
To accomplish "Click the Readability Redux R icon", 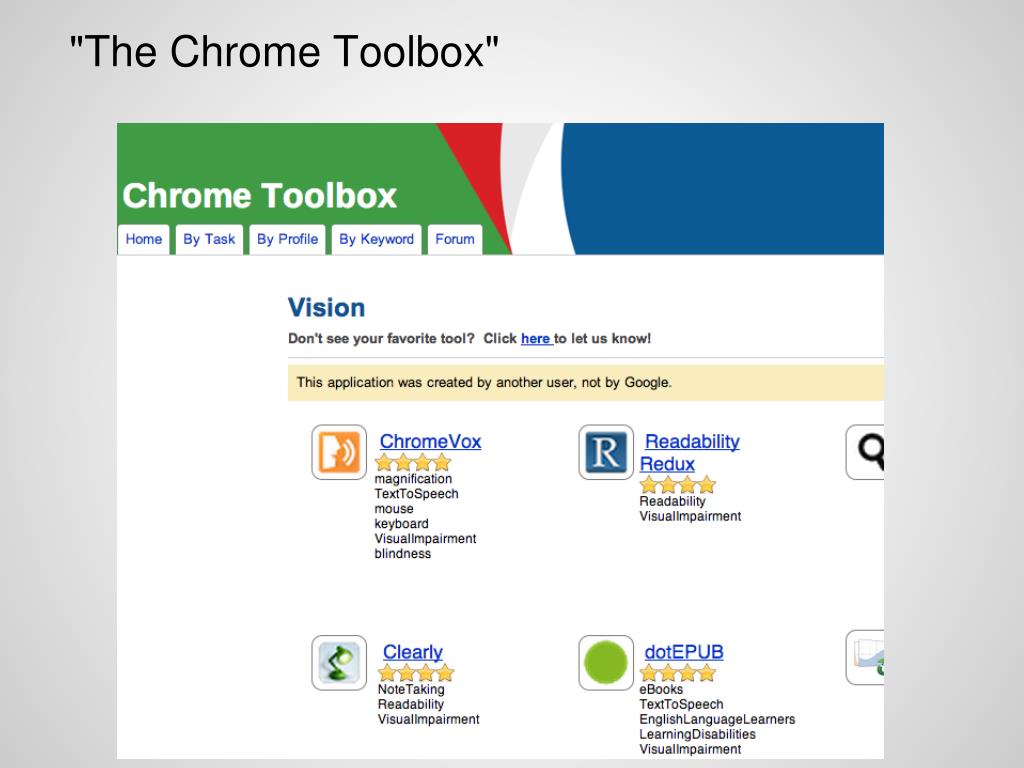I will (606, 452).
